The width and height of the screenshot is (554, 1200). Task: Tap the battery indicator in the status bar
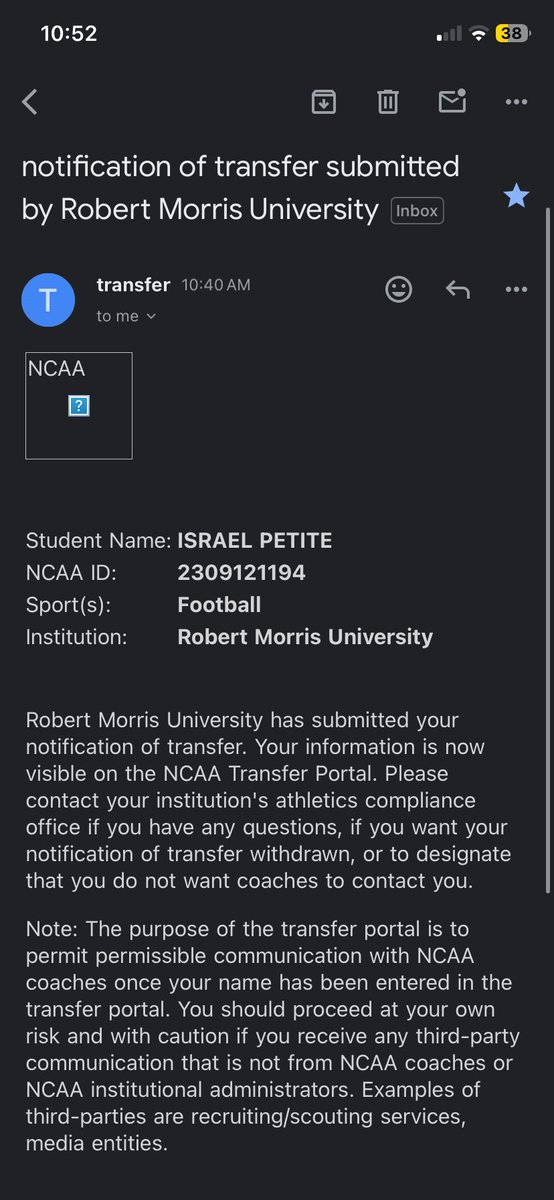click(513, 34)
